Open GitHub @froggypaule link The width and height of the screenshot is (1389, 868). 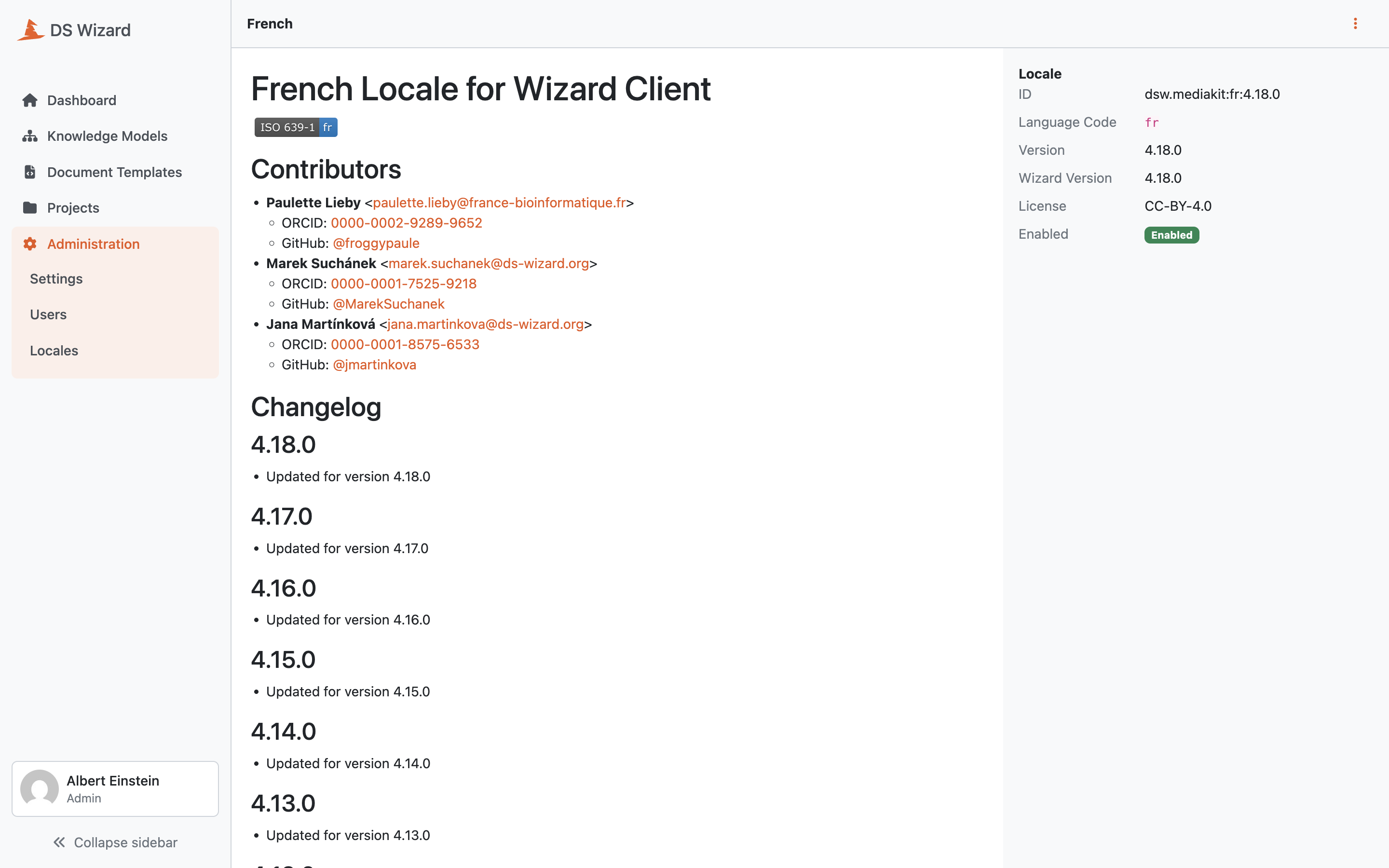(x=376, y=244)
